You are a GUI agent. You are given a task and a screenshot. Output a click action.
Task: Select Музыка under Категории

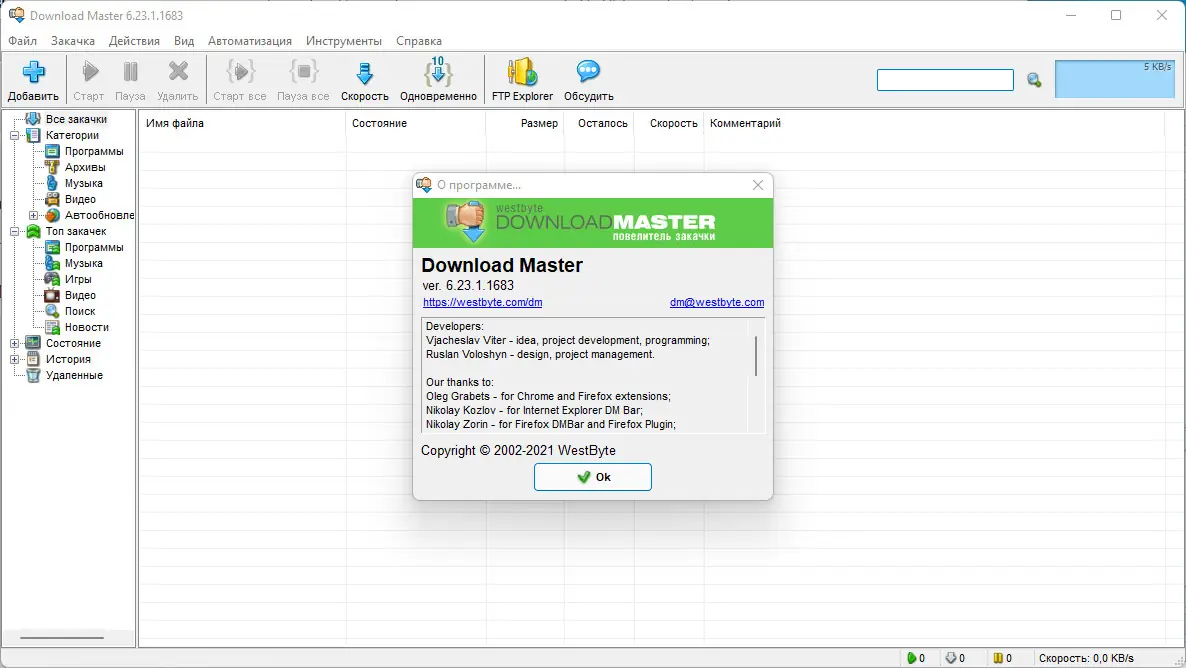83,183
